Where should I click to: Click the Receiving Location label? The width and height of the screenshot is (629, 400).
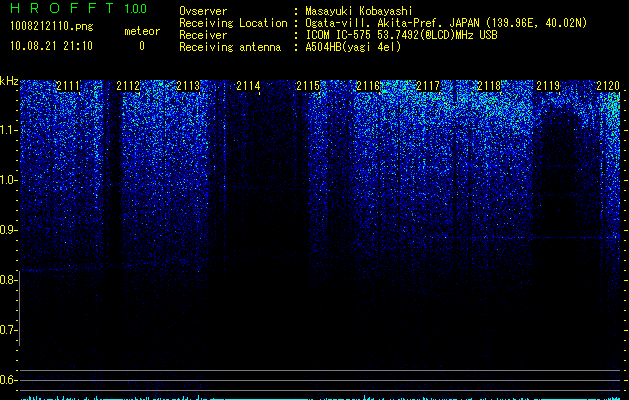coord(233,23)
